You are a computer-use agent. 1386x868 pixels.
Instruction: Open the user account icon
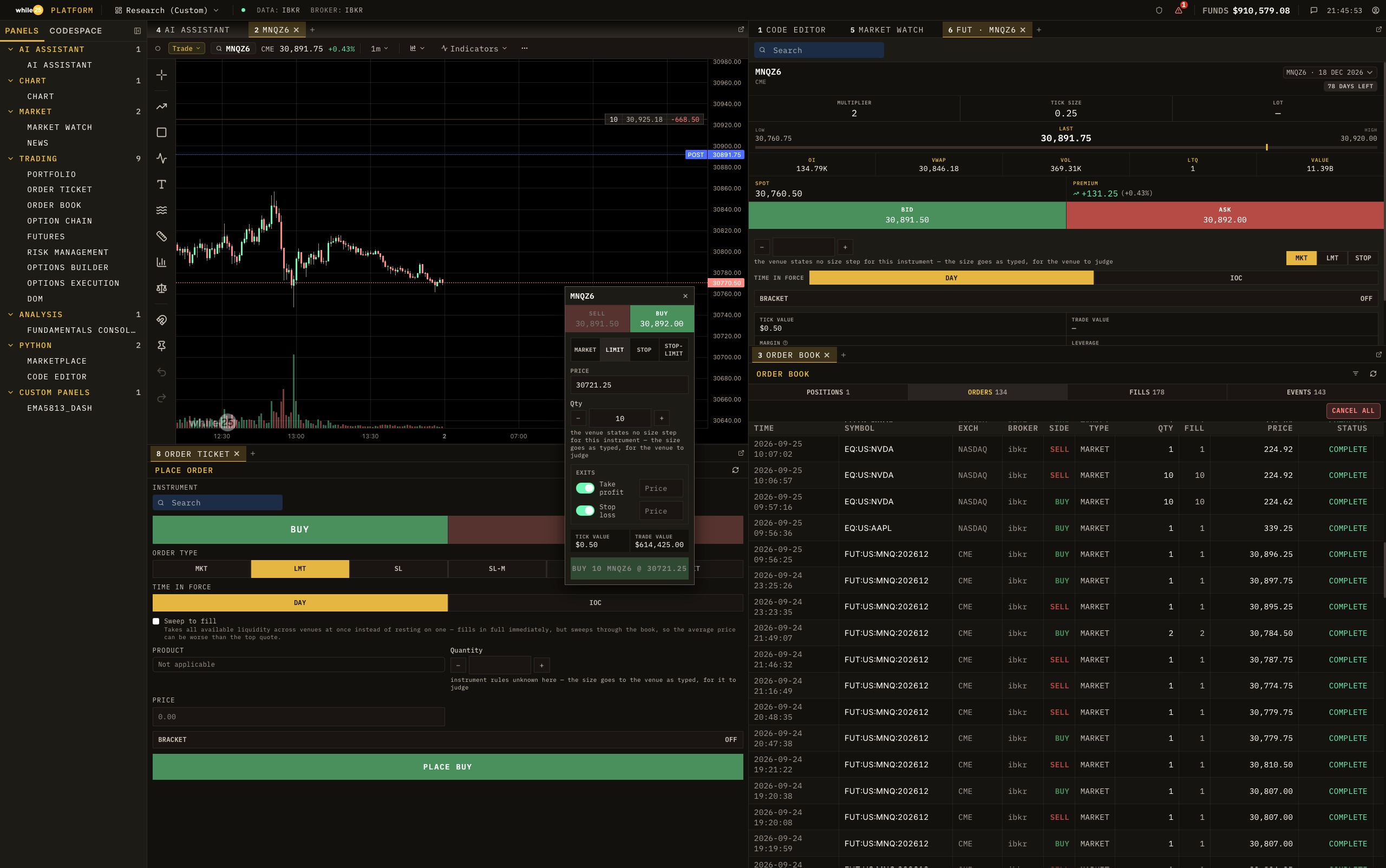[1375, 10]
